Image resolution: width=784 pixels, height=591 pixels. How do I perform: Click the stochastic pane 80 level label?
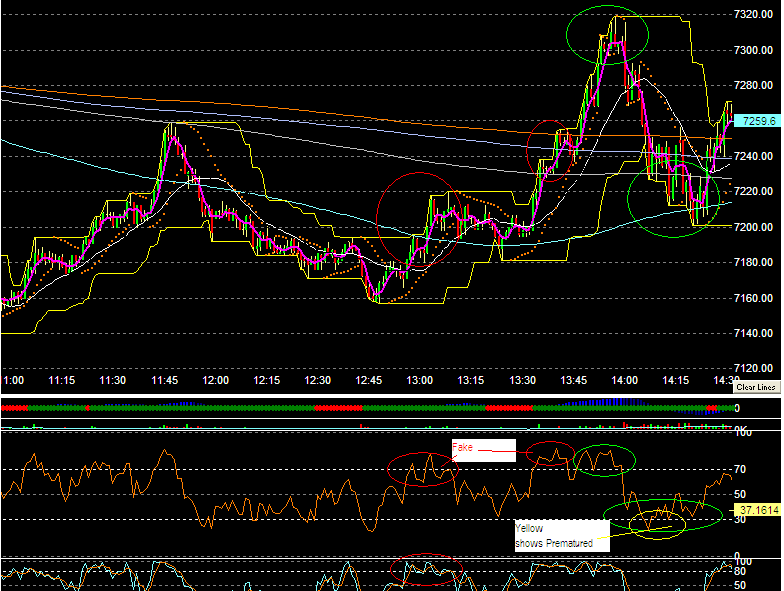[x=740, y=572]
